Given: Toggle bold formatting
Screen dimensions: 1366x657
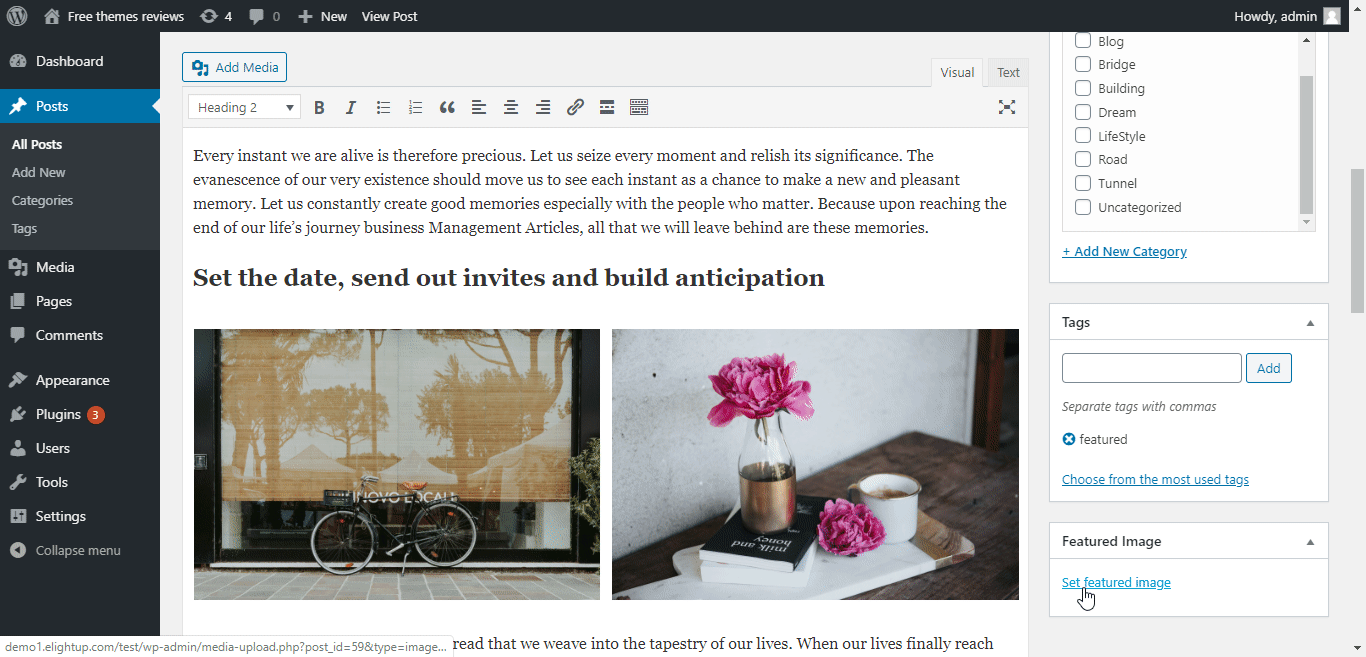Looking at the screenshot, I should tap(319, 107).
